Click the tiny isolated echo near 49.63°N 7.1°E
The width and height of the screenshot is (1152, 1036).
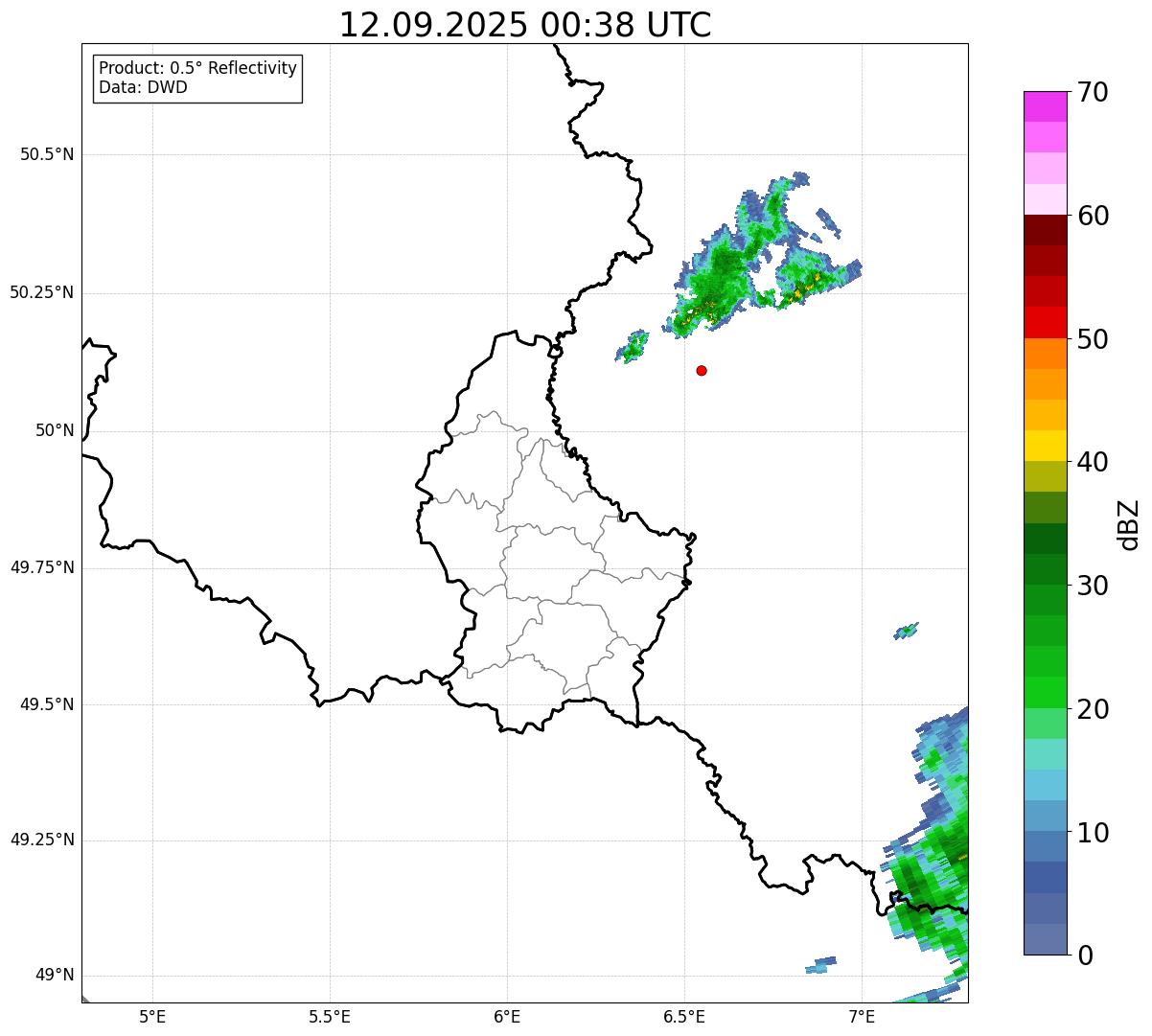(906, 630)
